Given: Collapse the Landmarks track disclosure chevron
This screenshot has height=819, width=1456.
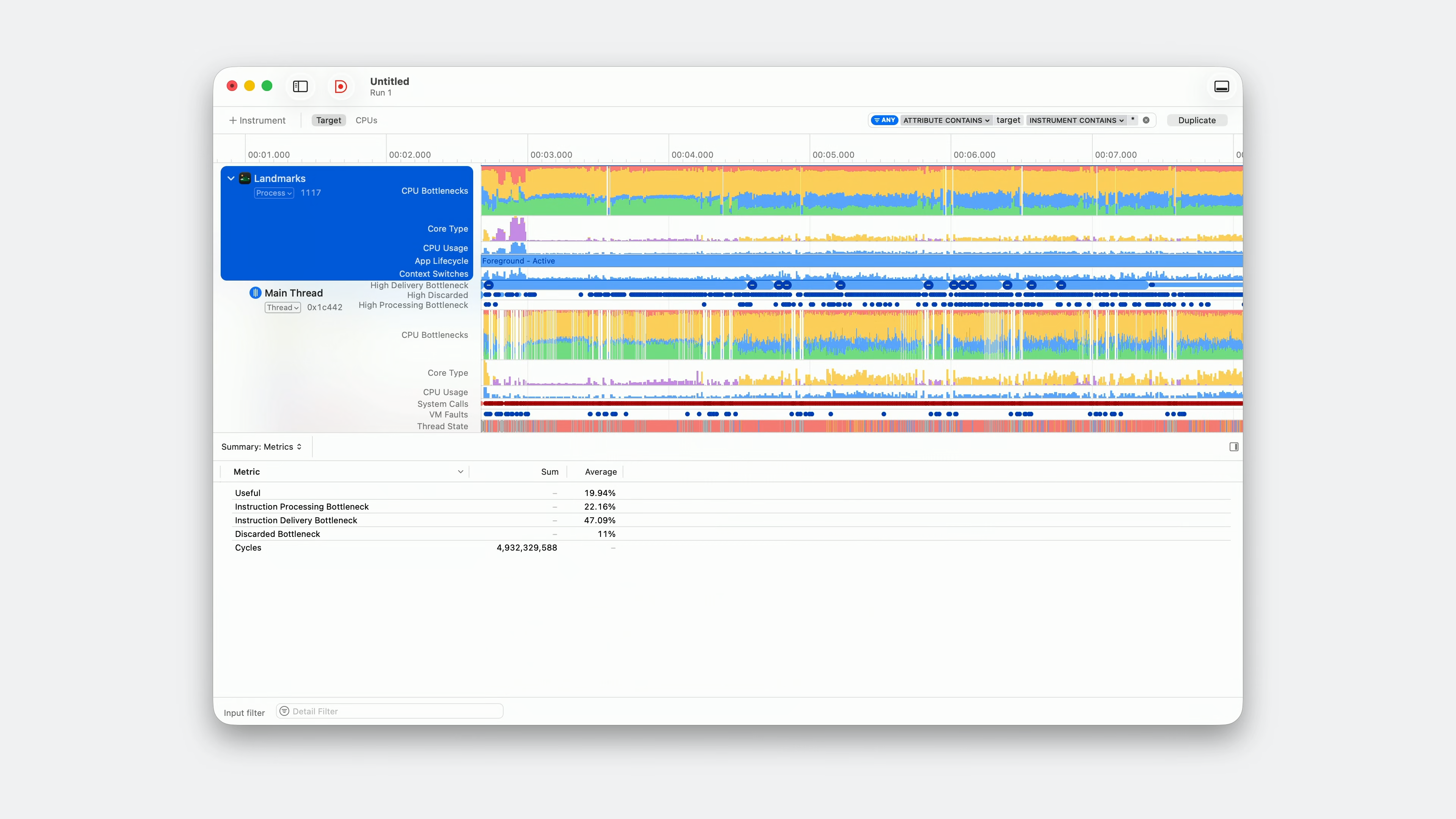Looking at the screenshot, I should click(231, 179).
